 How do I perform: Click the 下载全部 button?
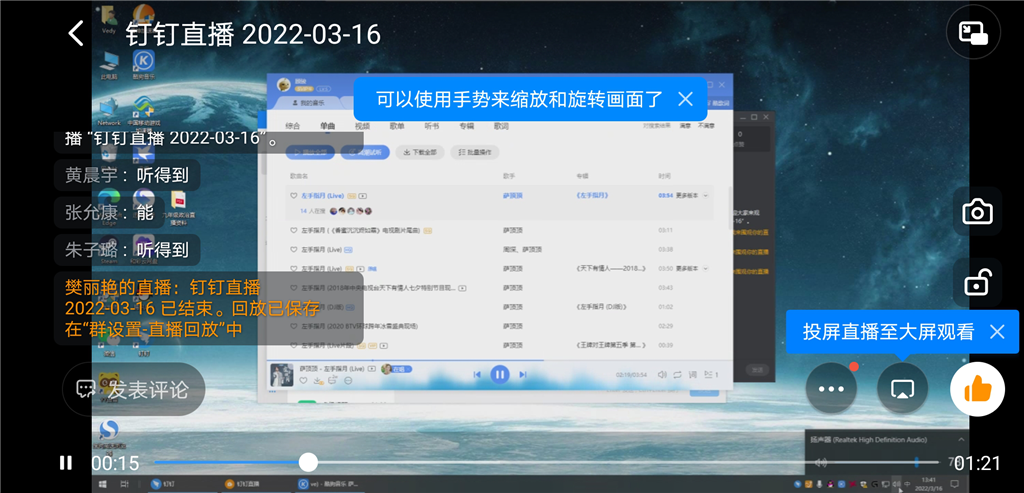click(x=420, y=152)
